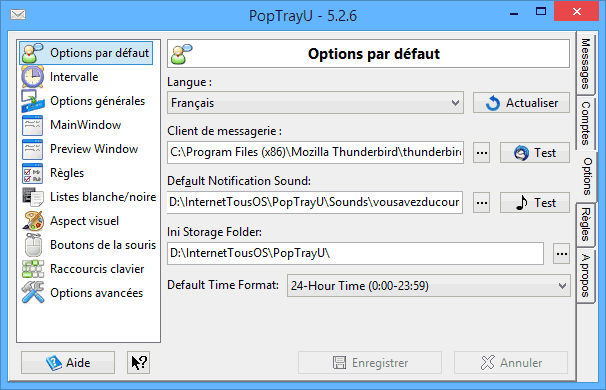Image resolution: width=606 pixels, height=390 pixels.
Task: Select Listes blanche/noire text entry
Action: click(x=103, y=197)
